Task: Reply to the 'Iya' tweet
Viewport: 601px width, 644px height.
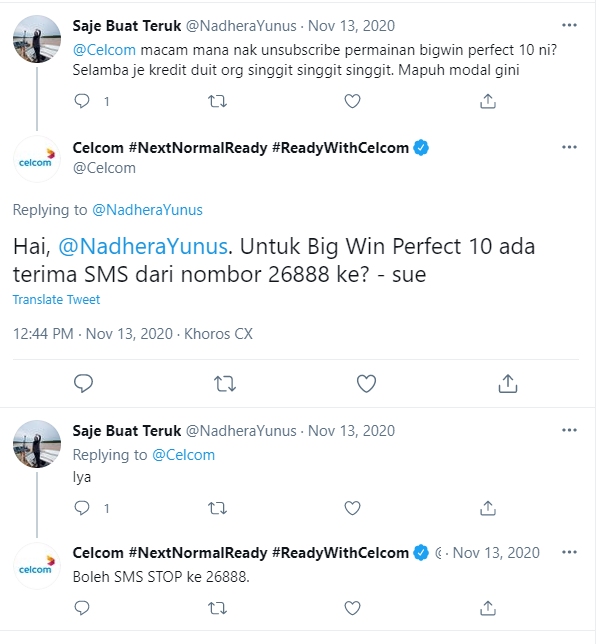Action: coord(83,509)
